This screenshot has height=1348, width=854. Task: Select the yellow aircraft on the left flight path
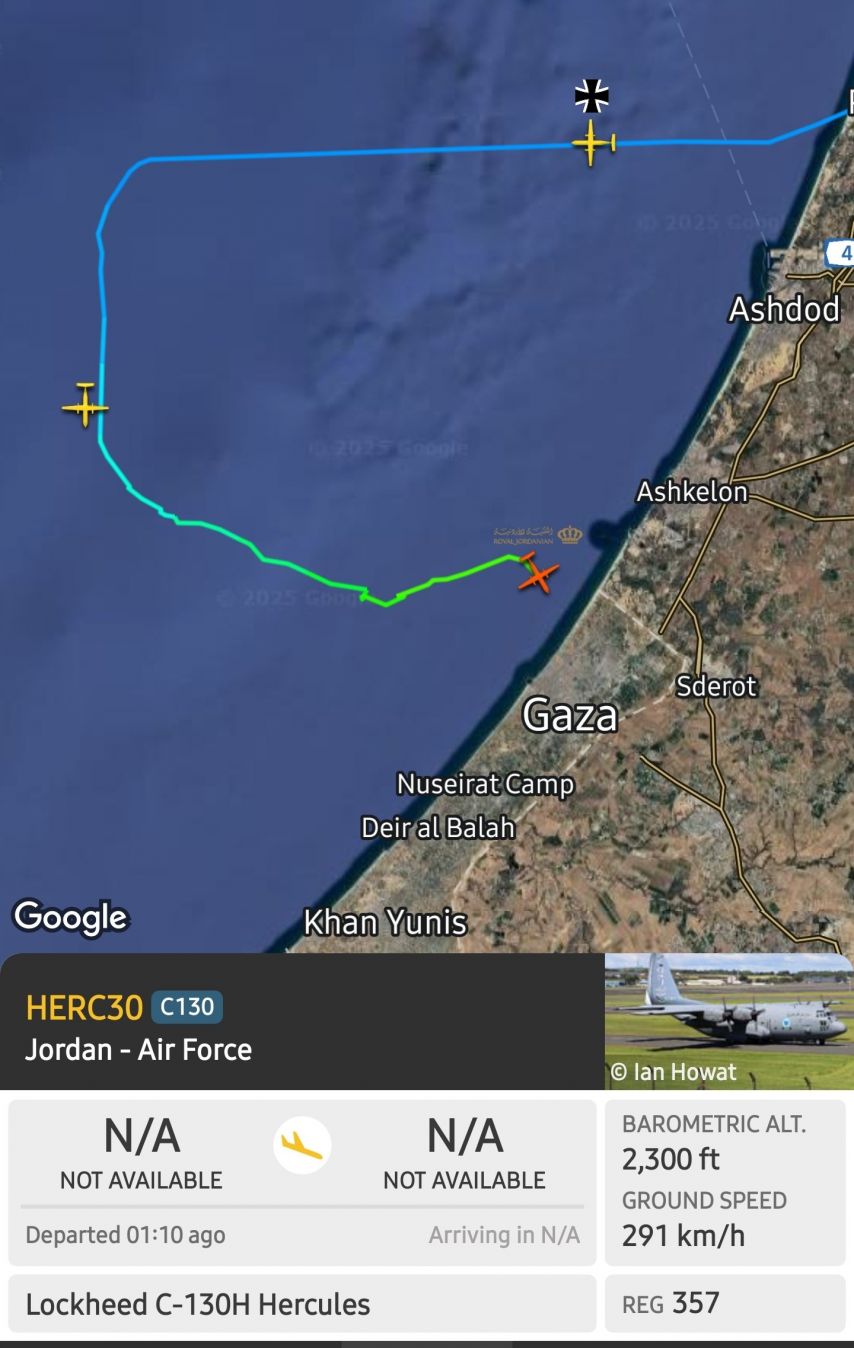(85, 405)
